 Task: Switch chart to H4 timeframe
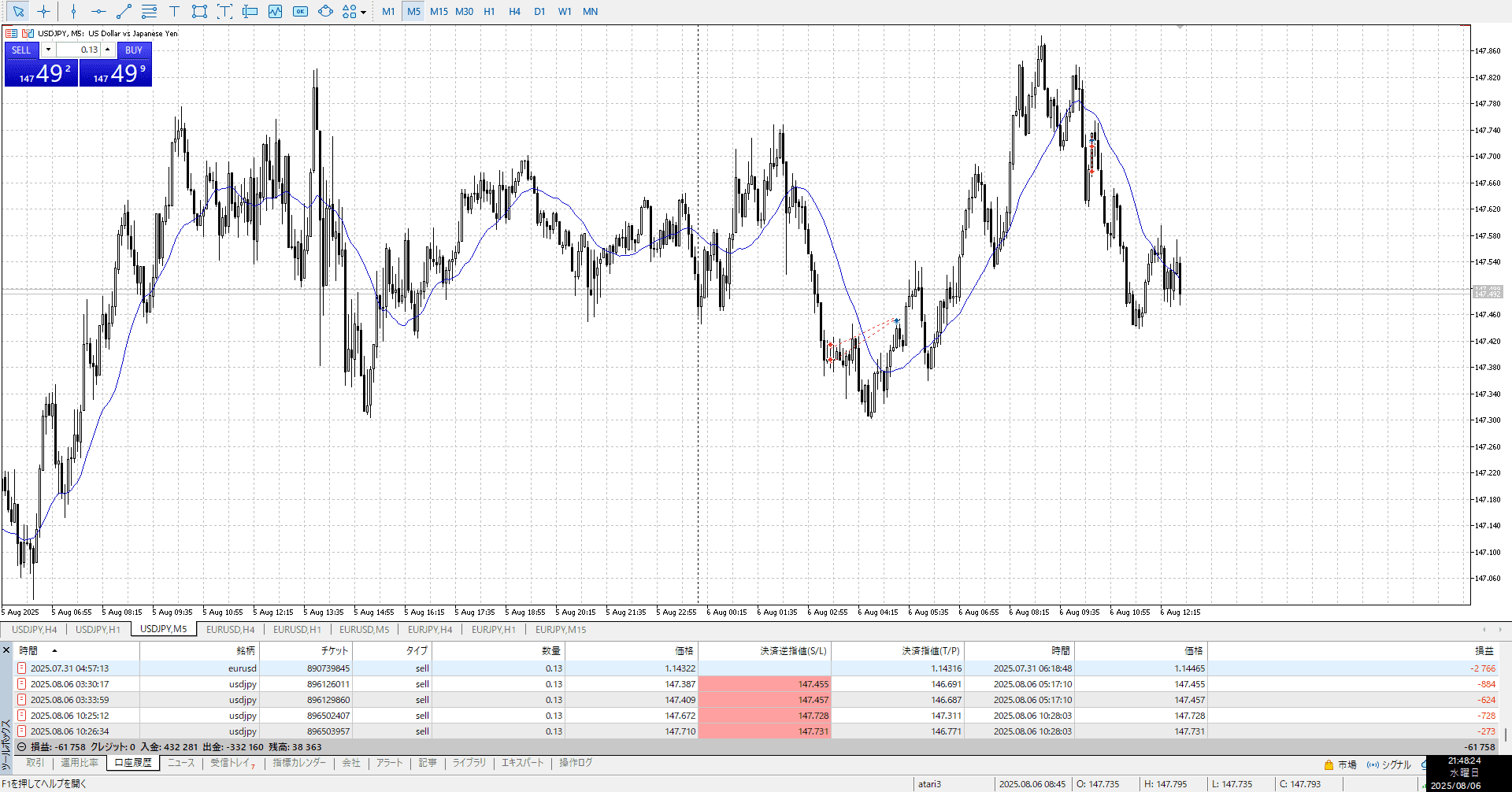(x=514, y=11)
